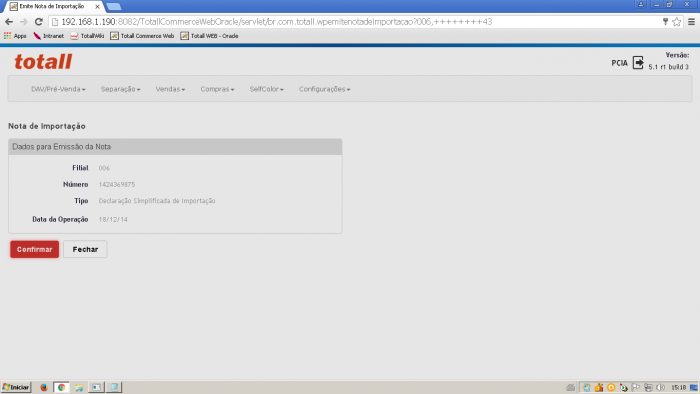The height and width of the screenshot is (394, 700).
Task: Open the Iniciar start menu
Action: click(x=16, y=387)
